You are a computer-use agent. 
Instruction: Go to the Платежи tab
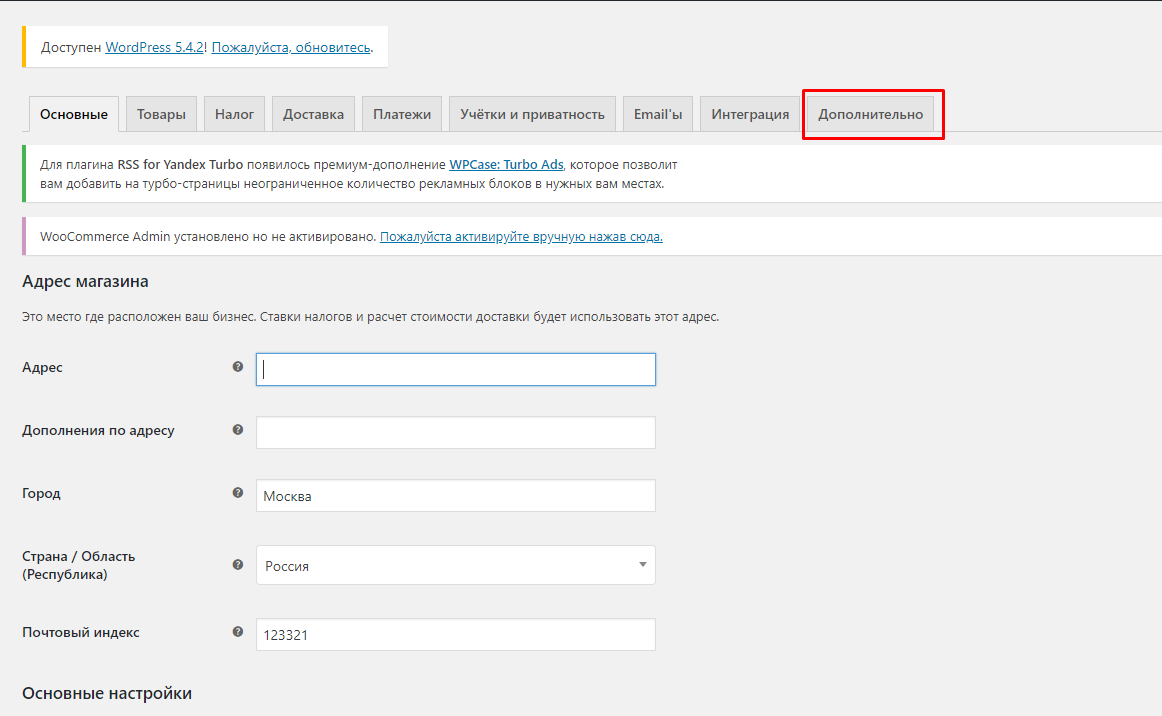[402, 114]
